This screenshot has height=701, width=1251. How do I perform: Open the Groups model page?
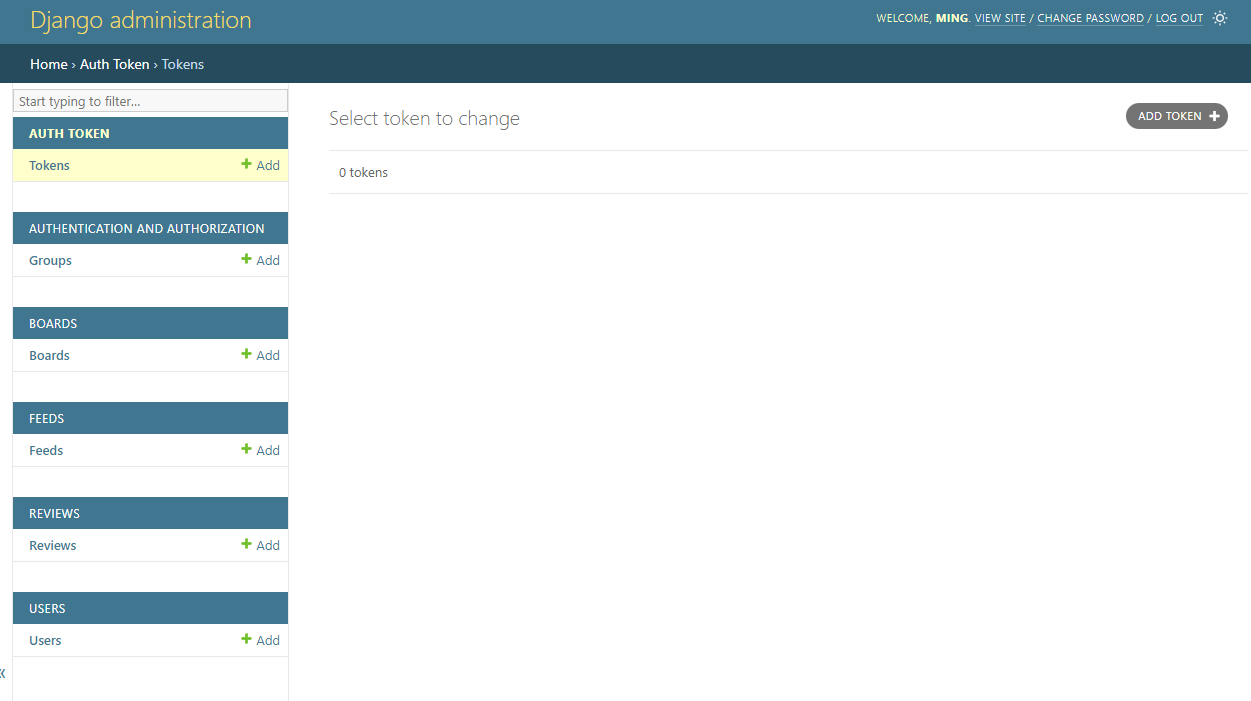pos(50,259)
